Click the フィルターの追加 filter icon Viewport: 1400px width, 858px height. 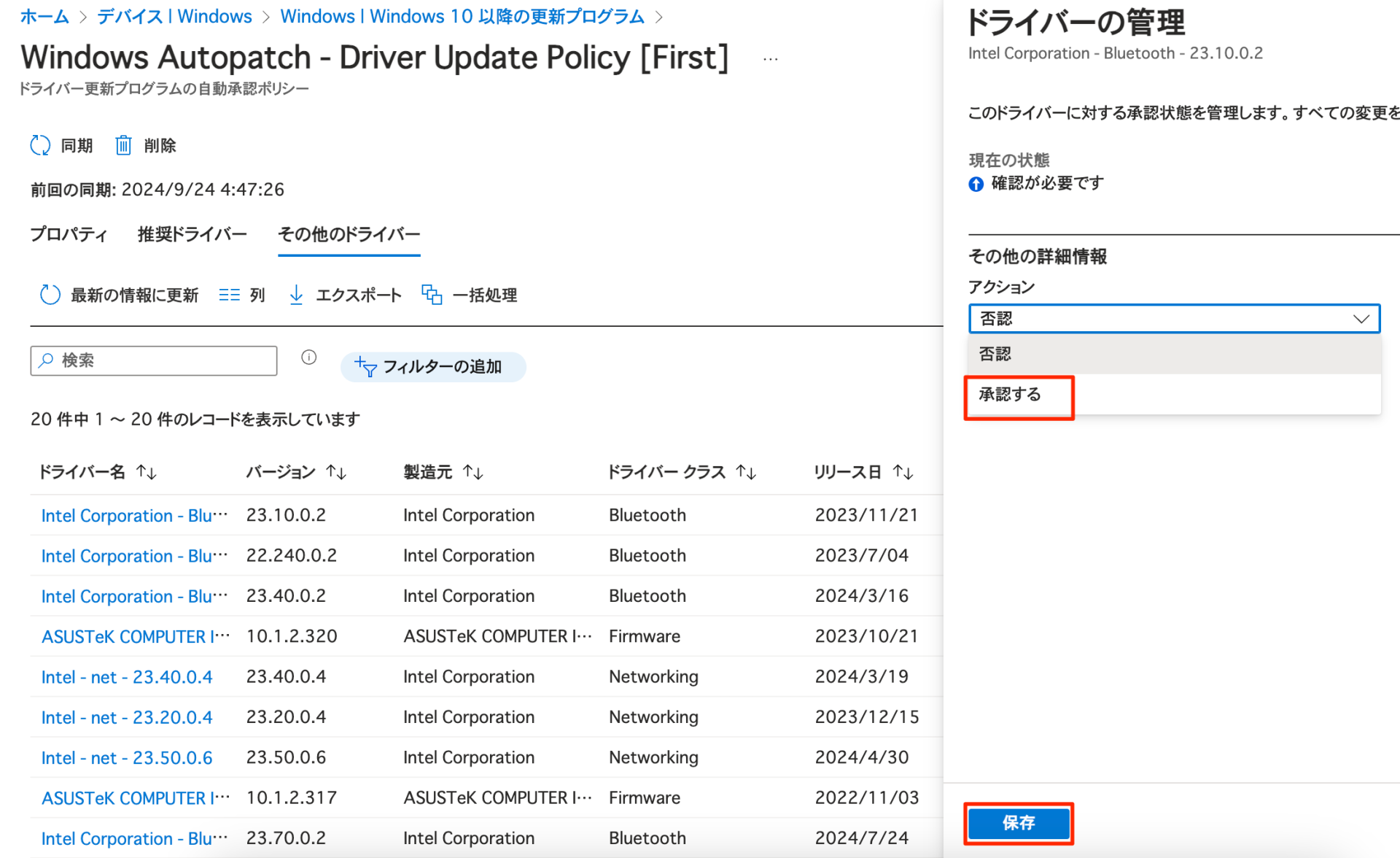pyautogui.click(x=366, y=367)
